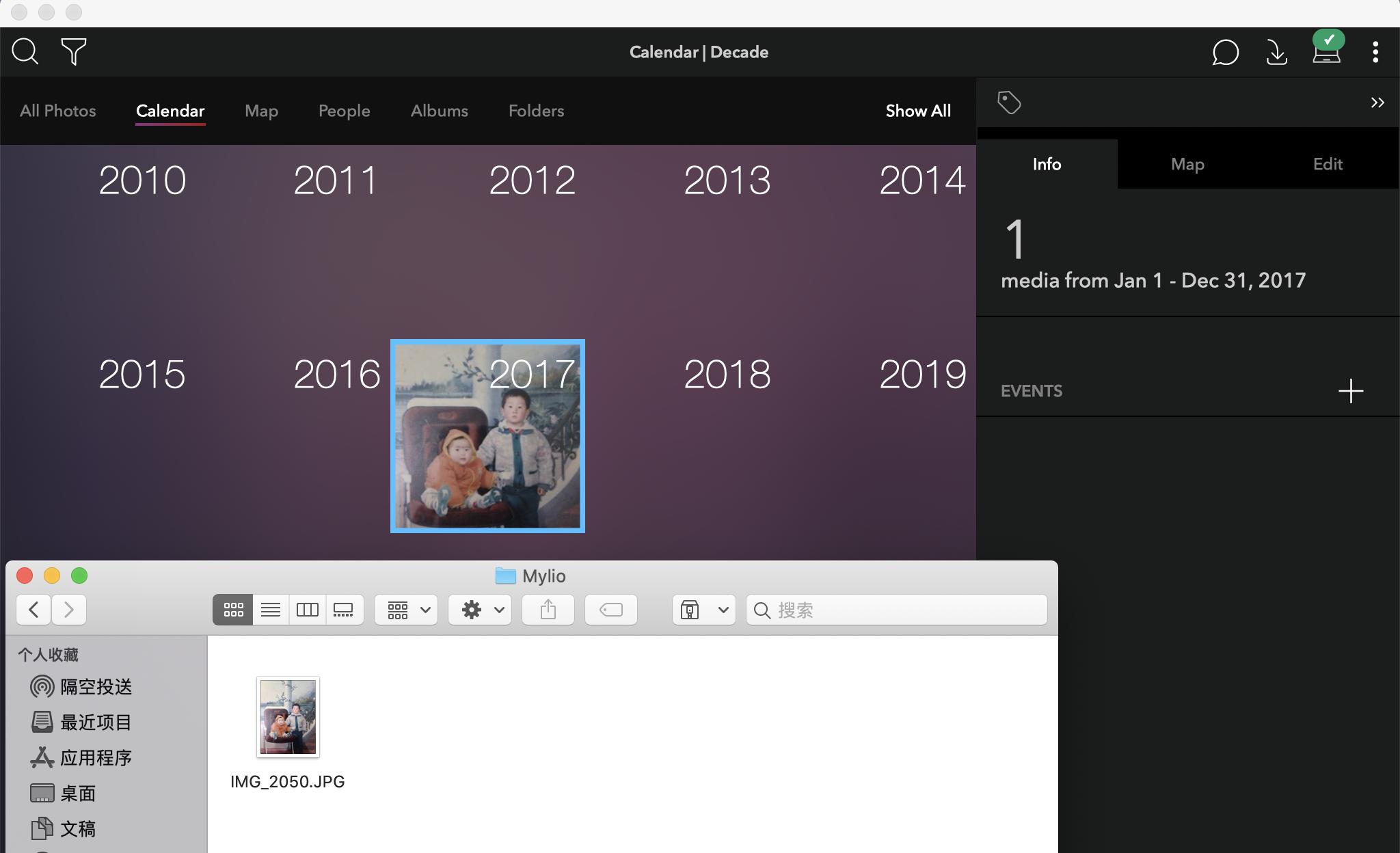
Task: Switch Finder to gallery view
Action: coord(344,610)
